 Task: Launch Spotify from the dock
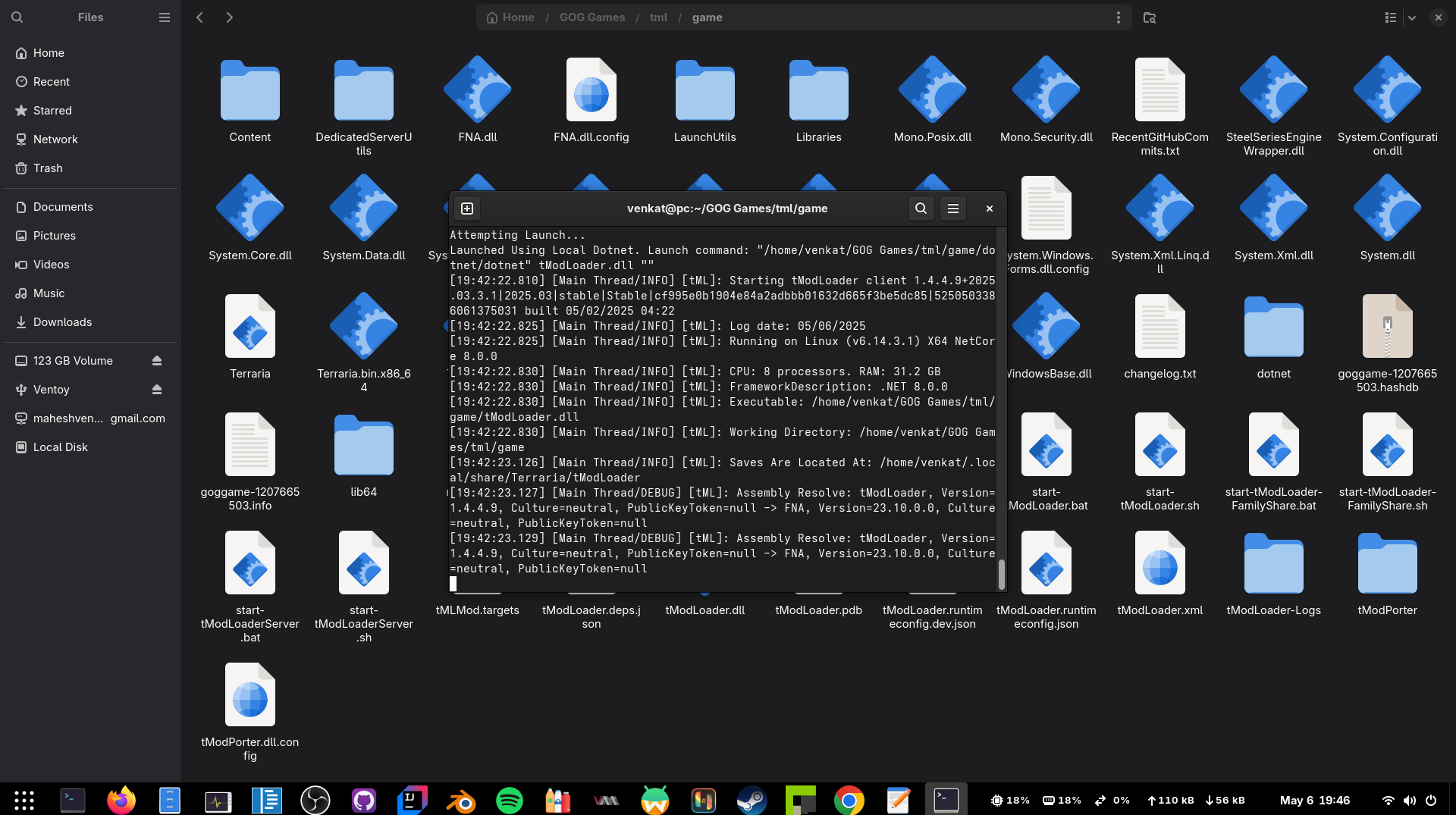tap(509, 800)
